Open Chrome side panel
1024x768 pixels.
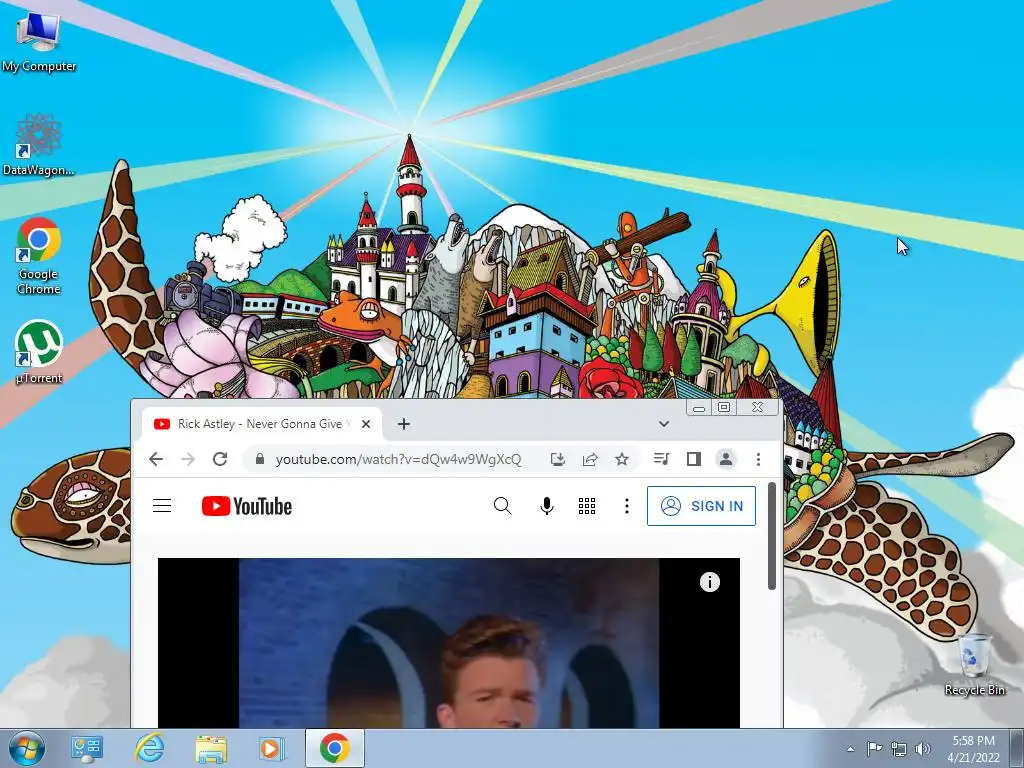pos(694,459)
